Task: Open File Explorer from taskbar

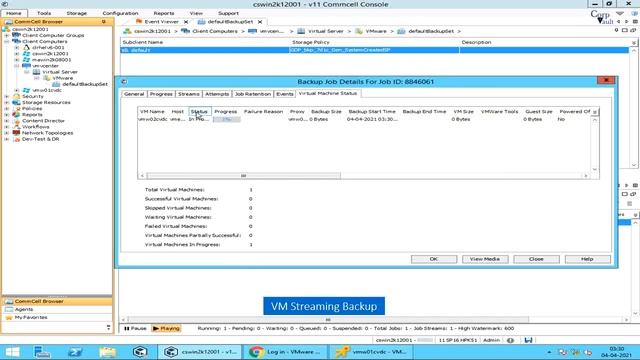Action: (x=107, y=352)
